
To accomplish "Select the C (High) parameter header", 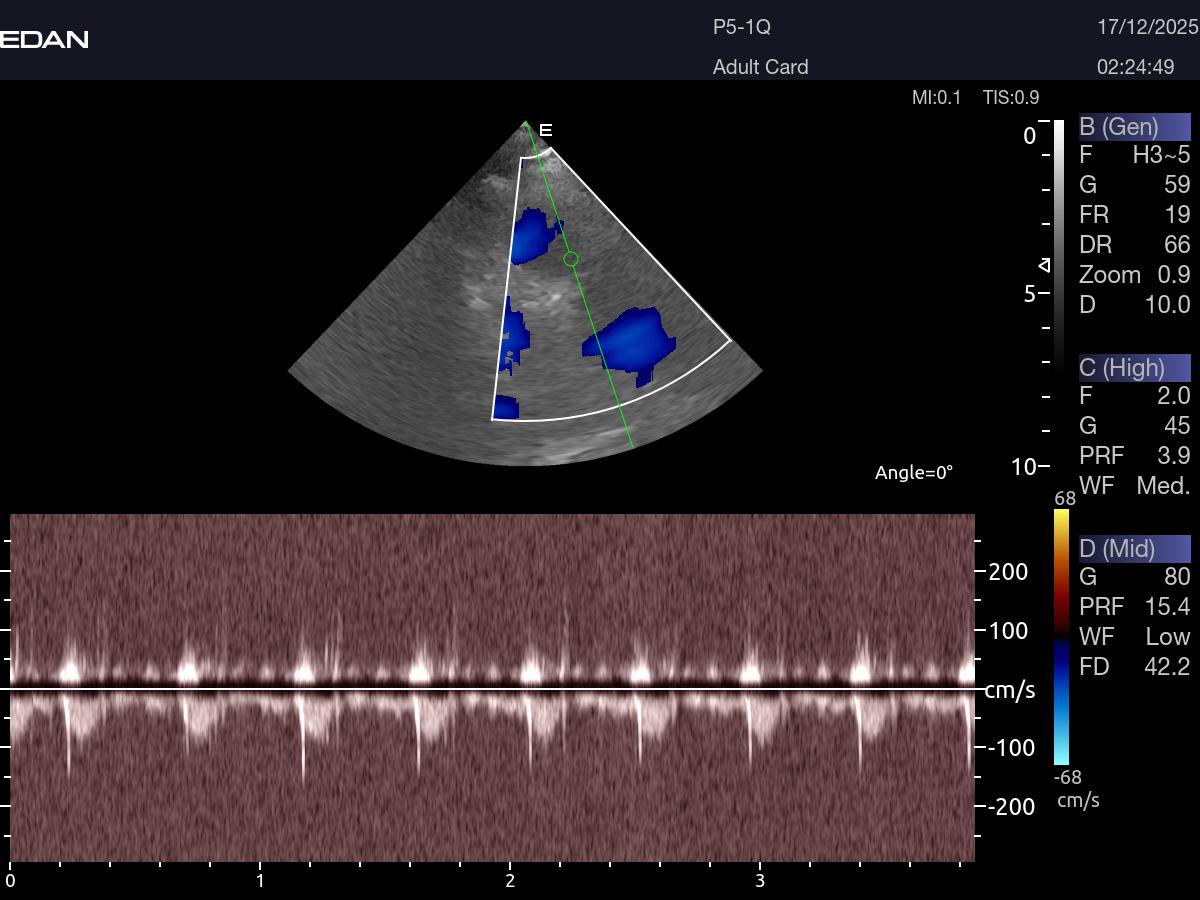I will point(1134,367).
